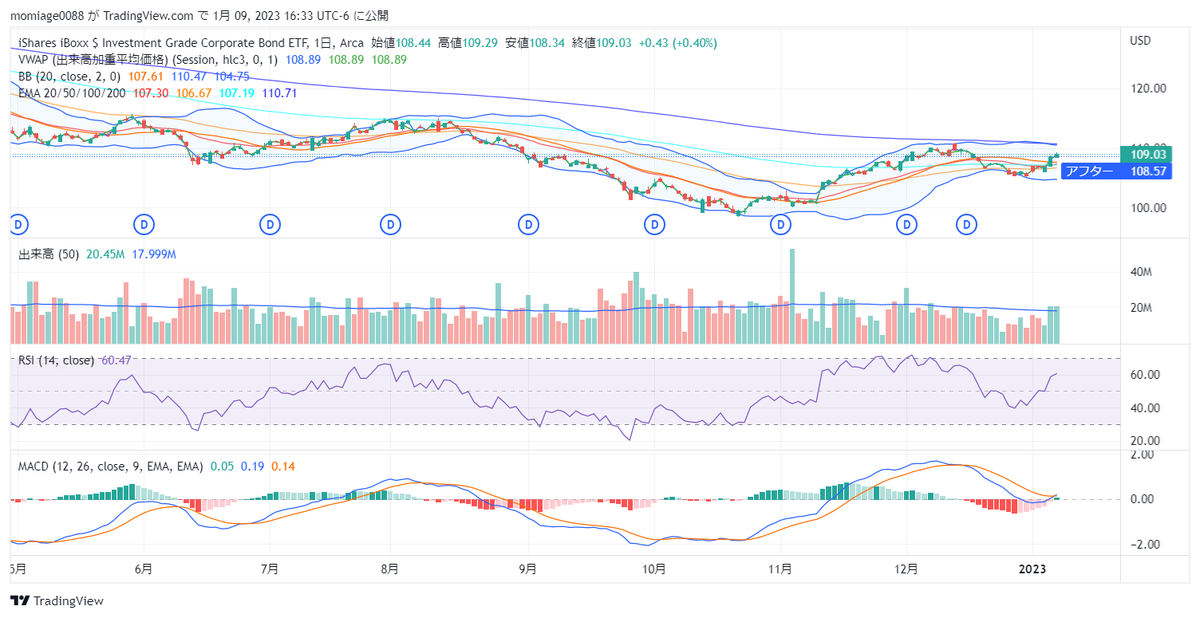Select the 出来高 (50) volume legend

50,255
